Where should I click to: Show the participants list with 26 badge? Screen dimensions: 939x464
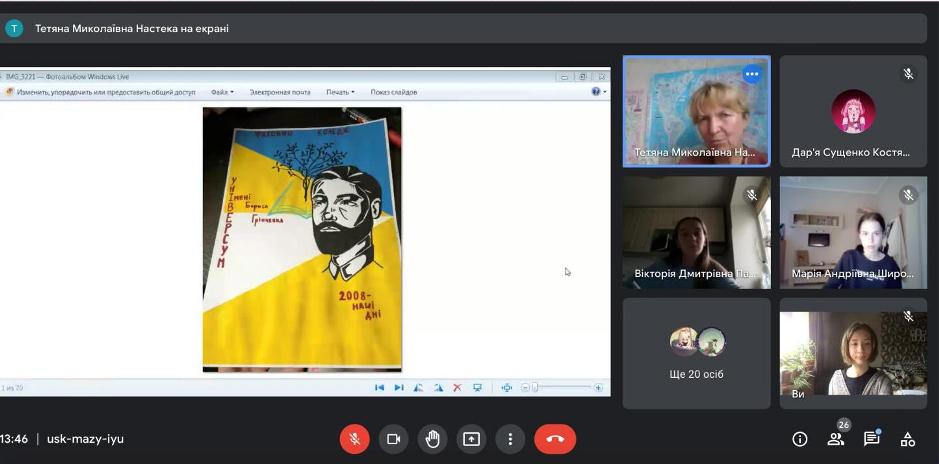[835, 439]
